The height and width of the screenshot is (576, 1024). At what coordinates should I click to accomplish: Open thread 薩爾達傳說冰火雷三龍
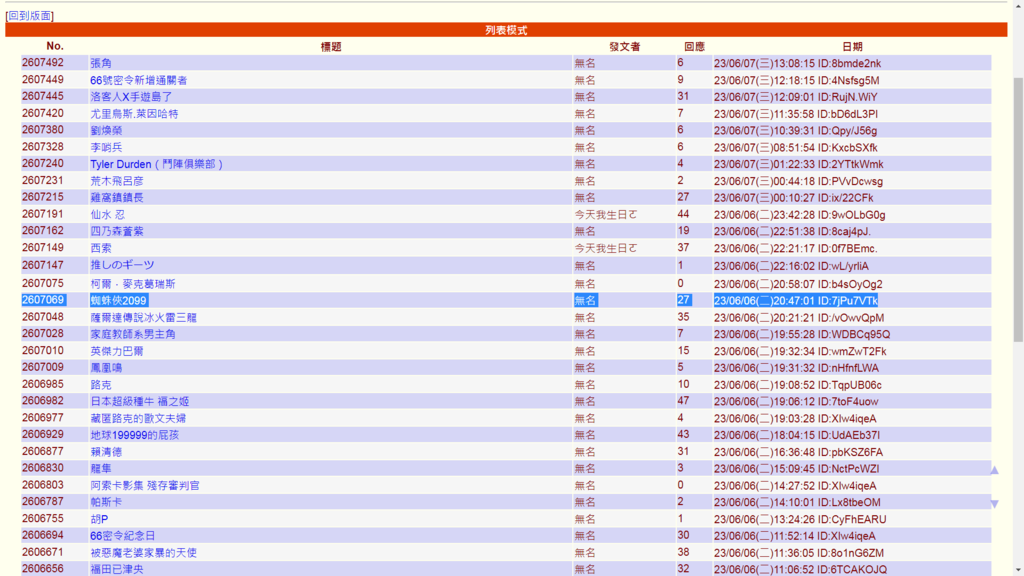(x=144, y=317)
